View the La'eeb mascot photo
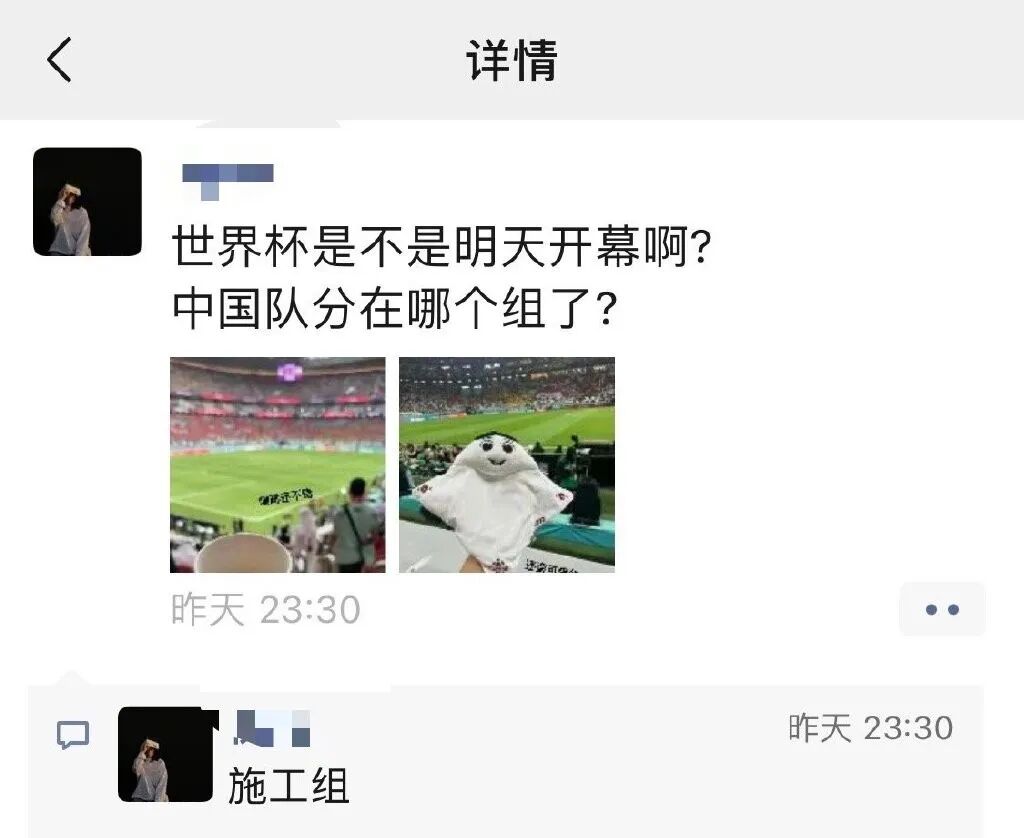Screen dimensions: 1024x838 click(x=507, y=465)
